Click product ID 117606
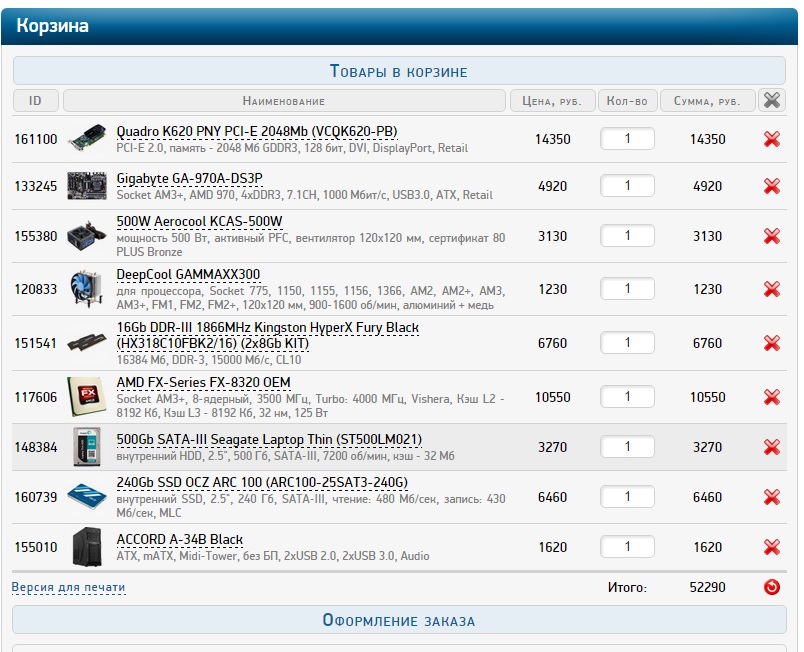The image size is (804, 652). [36, 397]
